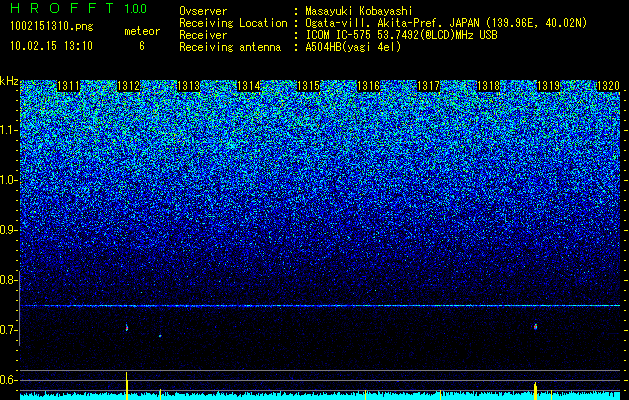Click the 0.6 kHz axis label

tap(8, 380)
